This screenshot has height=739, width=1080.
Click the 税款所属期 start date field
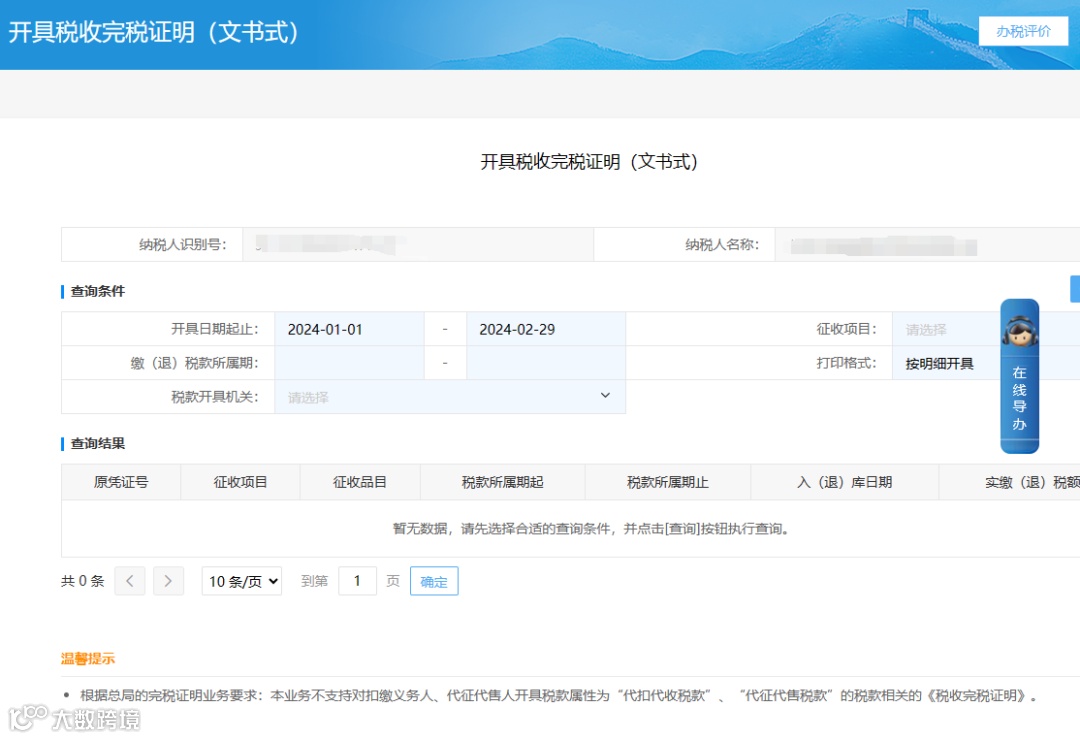point(349,363)
